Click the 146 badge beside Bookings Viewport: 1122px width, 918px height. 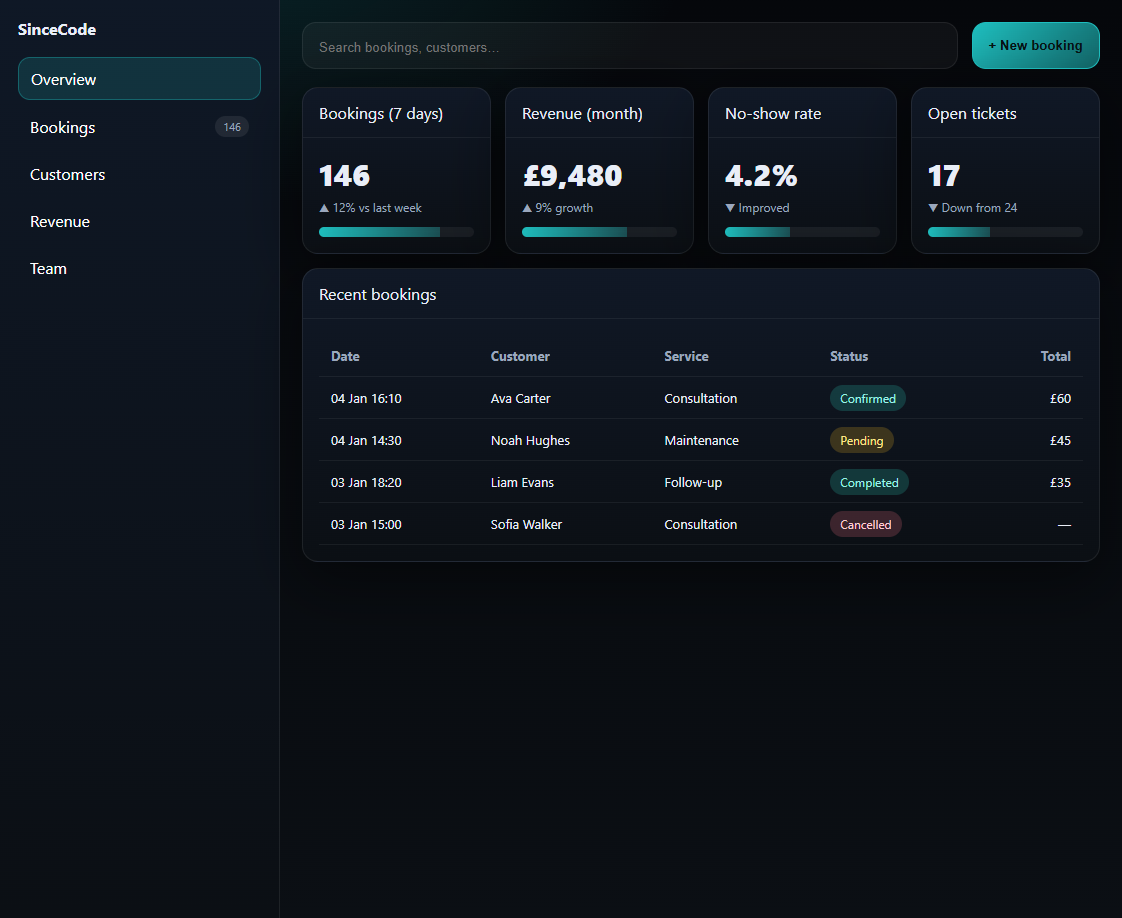232,127
